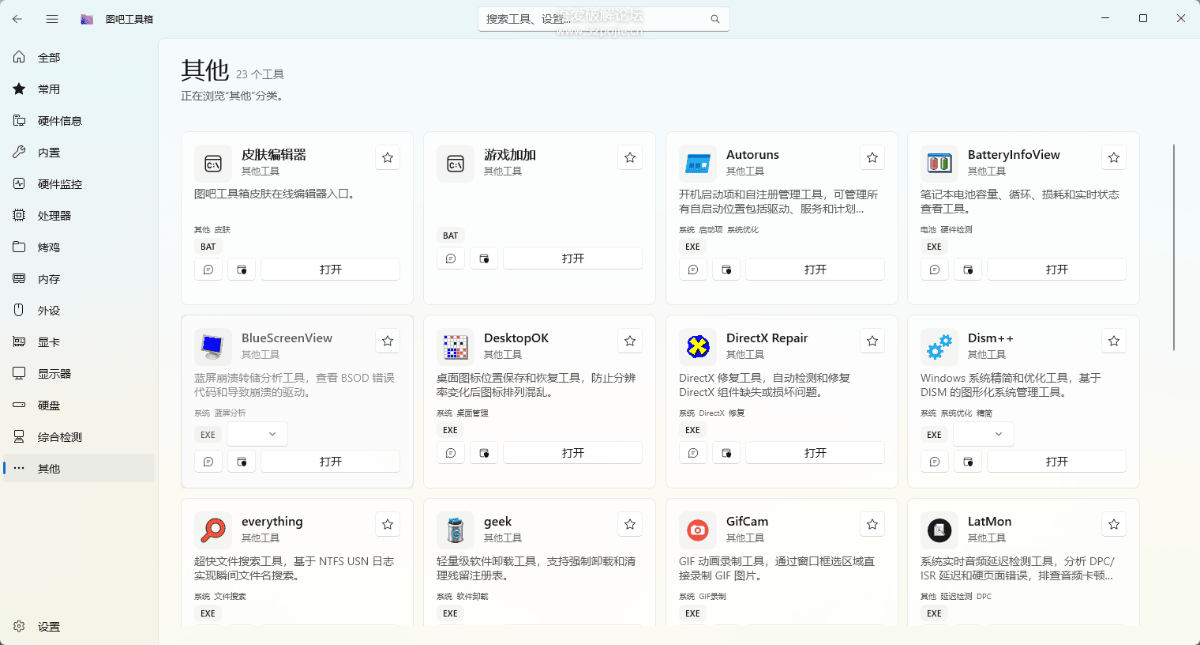The width and height of the screenshot is (1200, 645).
Task: Expand the version dropdown on the BlueScreenView card
Action: coord(258,434)
